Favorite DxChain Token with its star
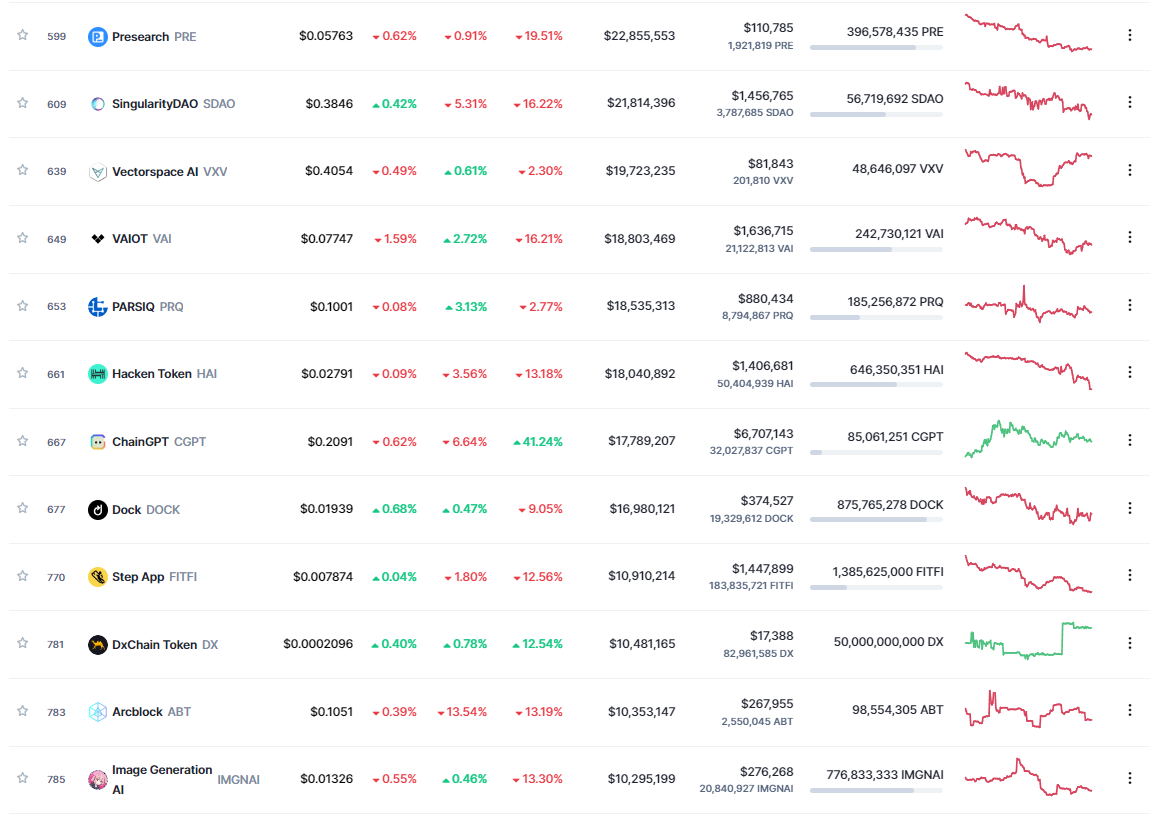The height and width of the screenshot is (823, 1157). [22, 643]
